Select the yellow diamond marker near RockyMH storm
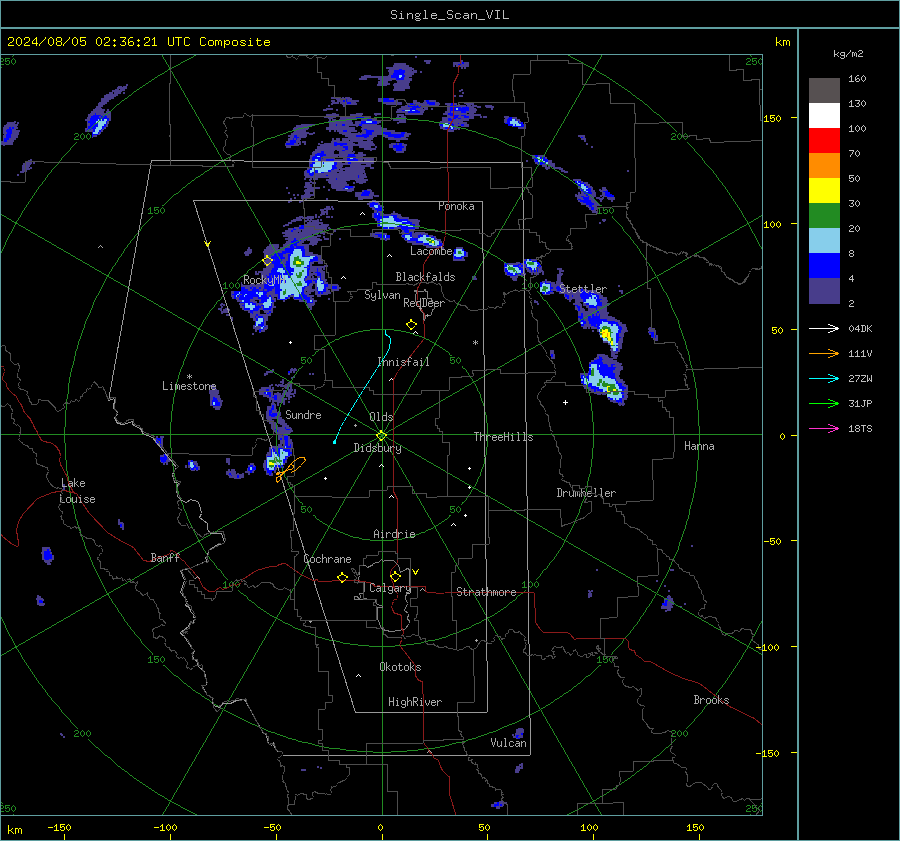This screenshot has width=900, height=841. click(x=267, y=261)
